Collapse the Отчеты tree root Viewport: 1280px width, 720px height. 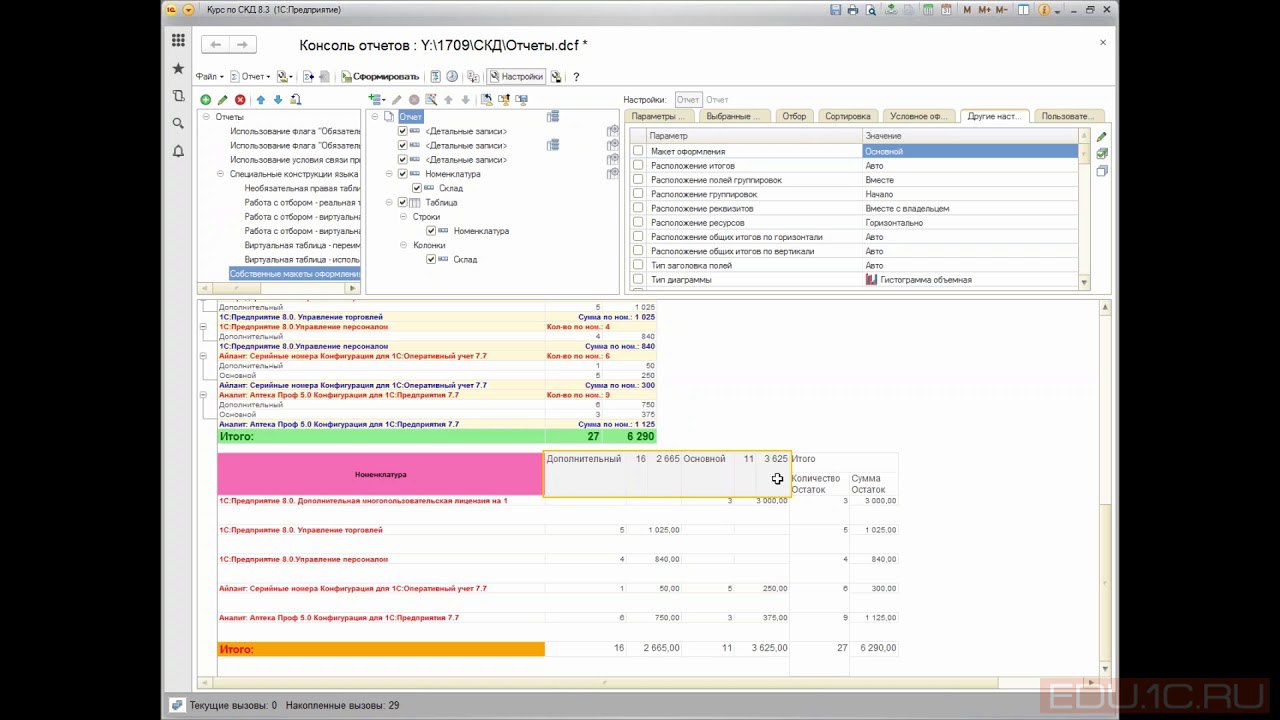point(206,117)
